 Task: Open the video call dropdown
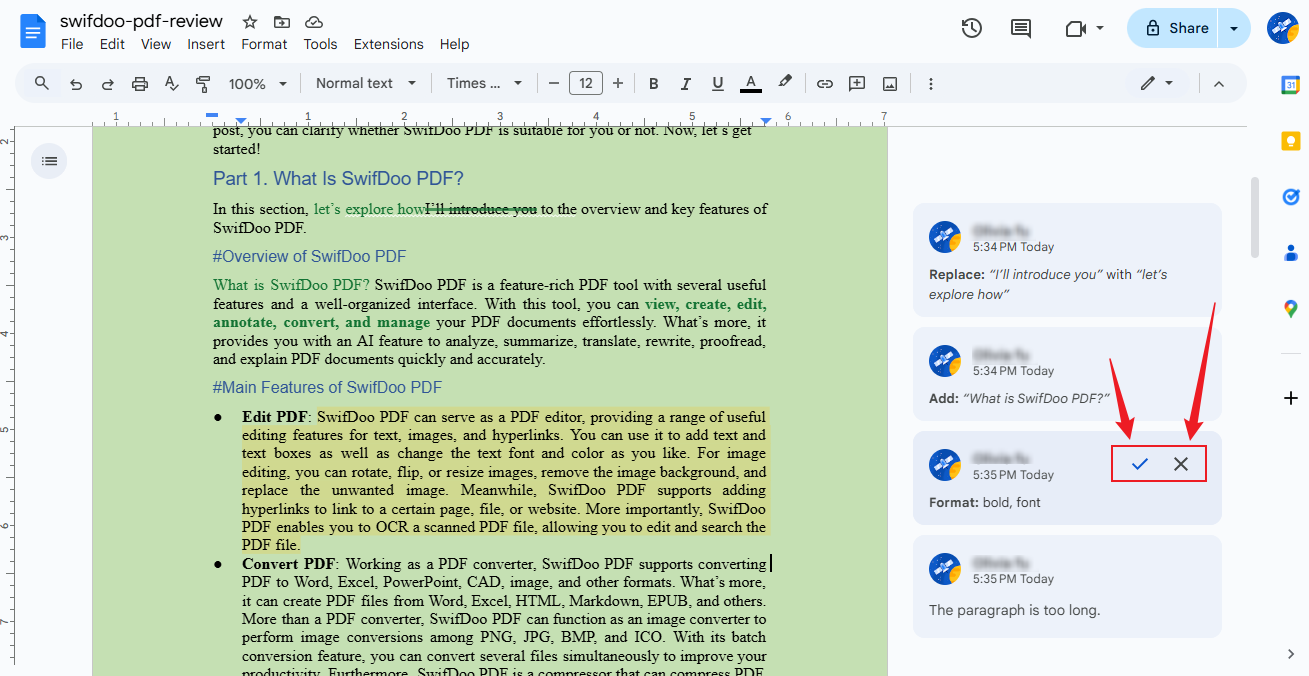click(x=1084, y=28)
